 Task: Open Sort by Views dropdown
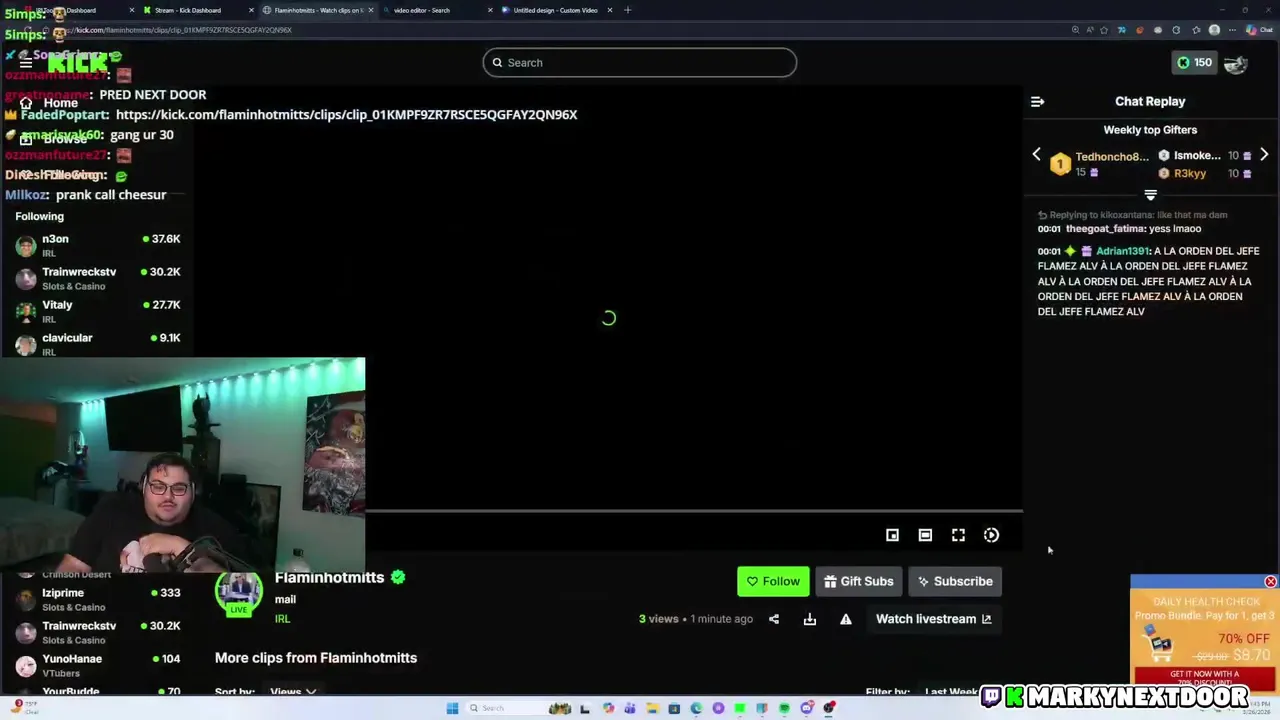[x=293, y=691]
